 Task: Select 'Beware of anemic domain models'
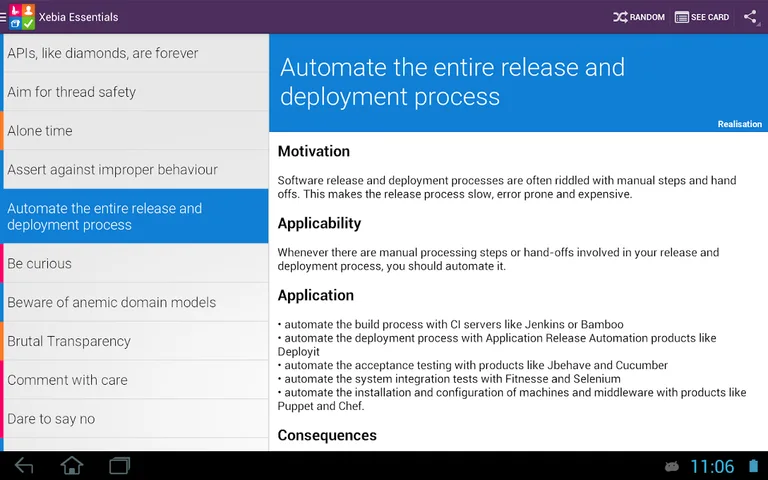pos(135,303)
